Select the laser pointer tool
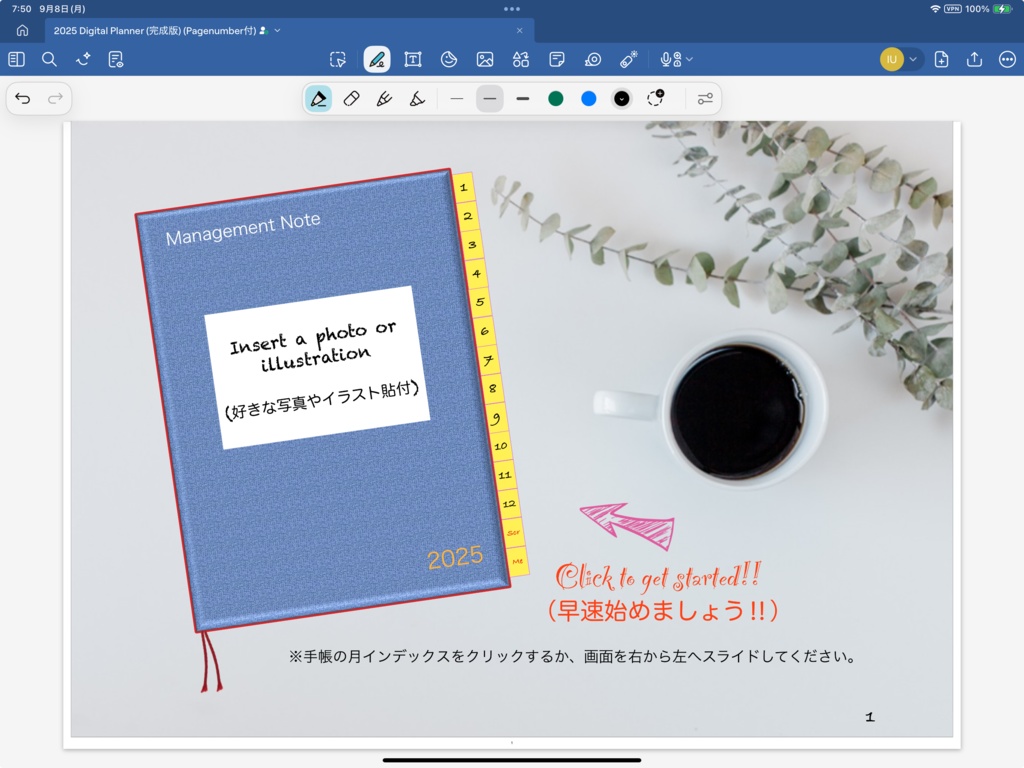Viewport: 1024px width, 768px height. (x=628, y=59)
